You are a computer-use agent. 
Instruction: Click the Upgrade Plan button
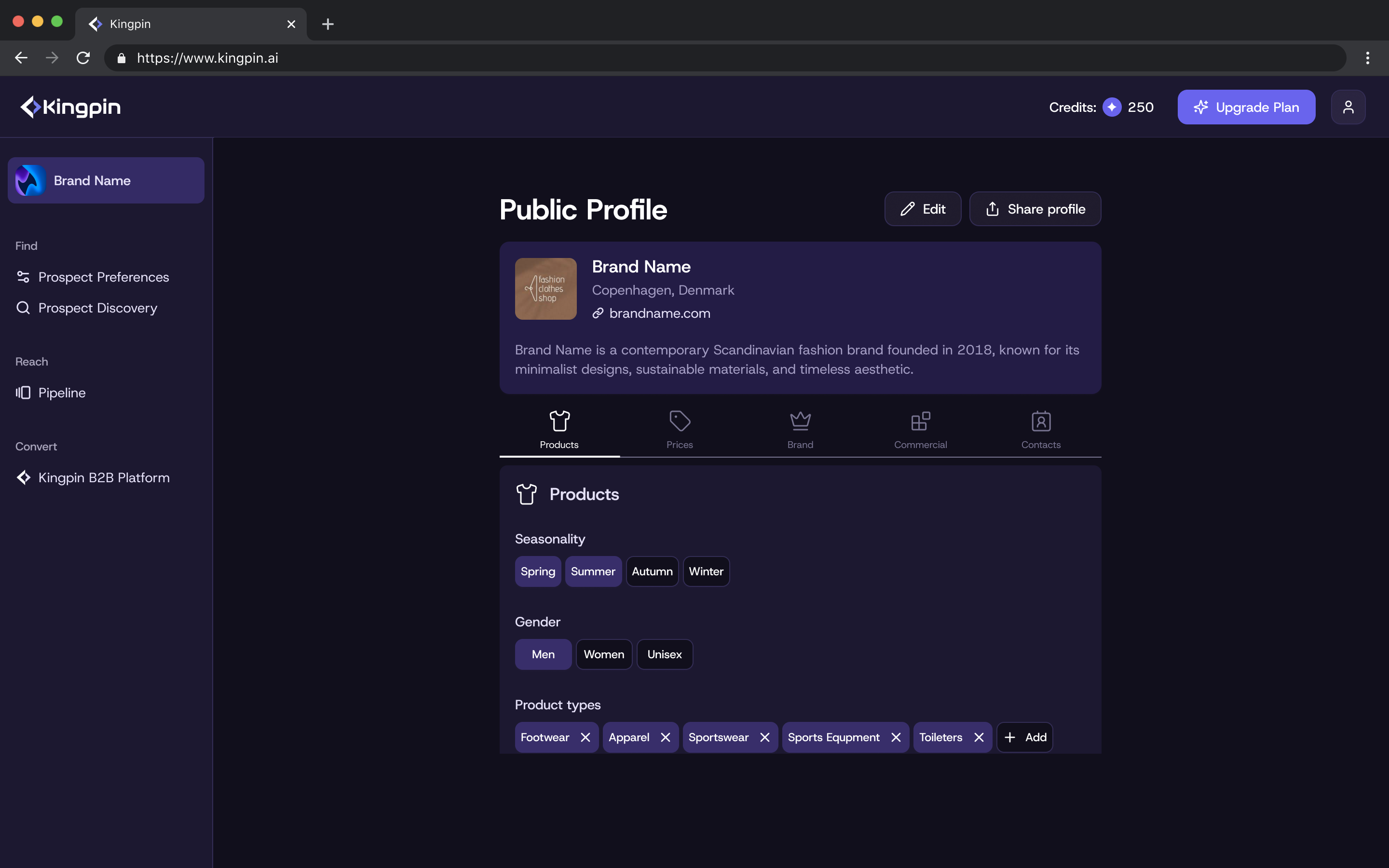coord(1246,107)
